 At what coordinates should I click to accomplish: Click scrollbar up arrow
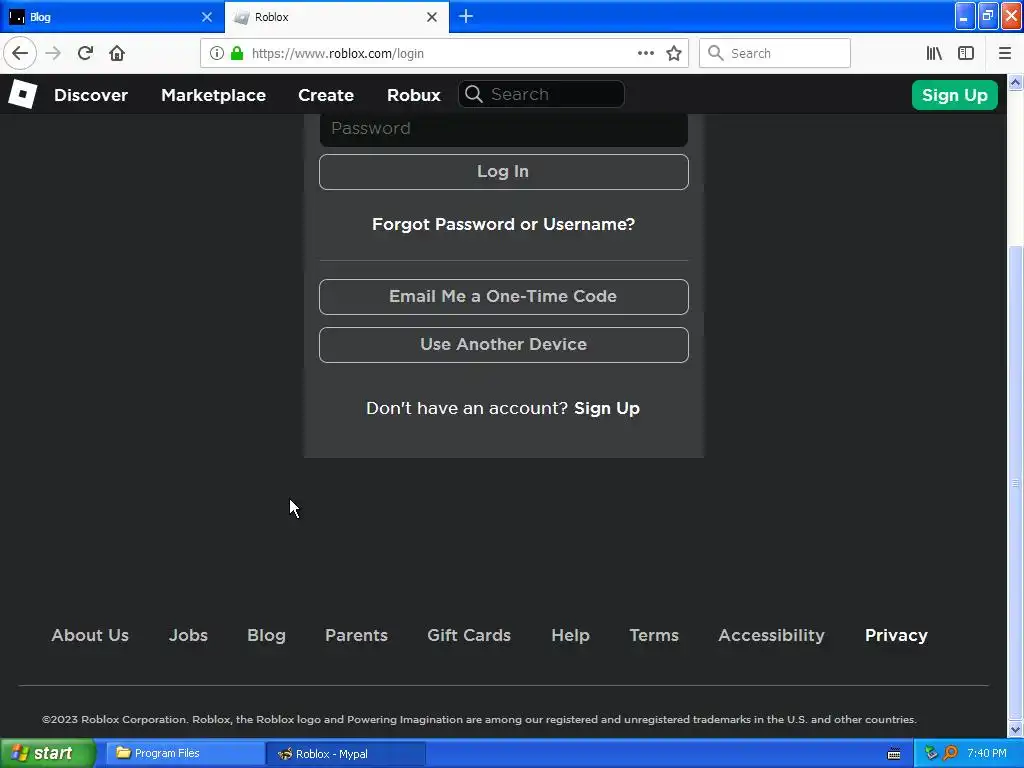click(x=1016, y=82)
